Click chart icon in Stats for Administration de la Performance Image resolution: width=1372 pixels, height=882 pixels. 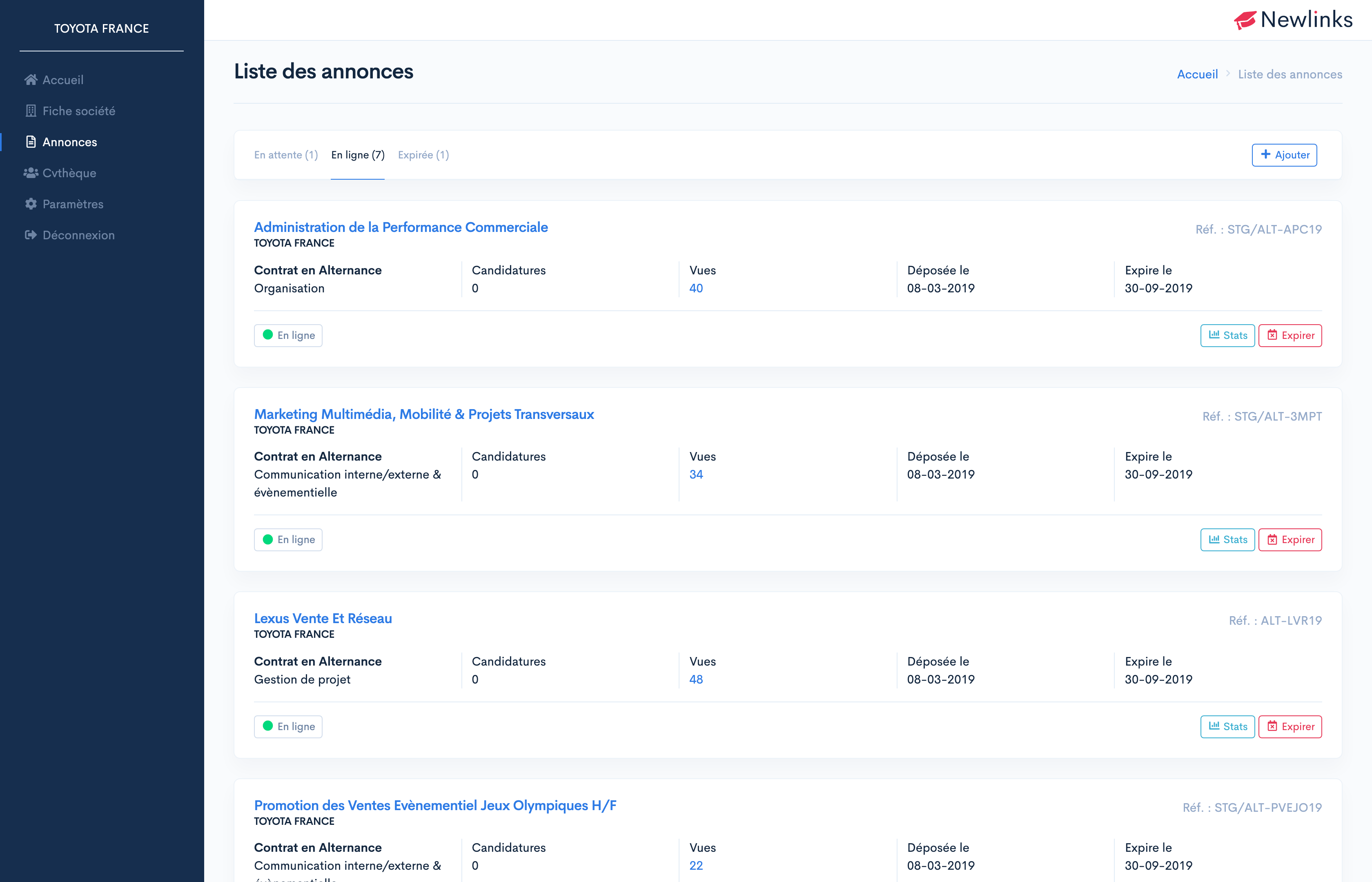pos(1214,334)
